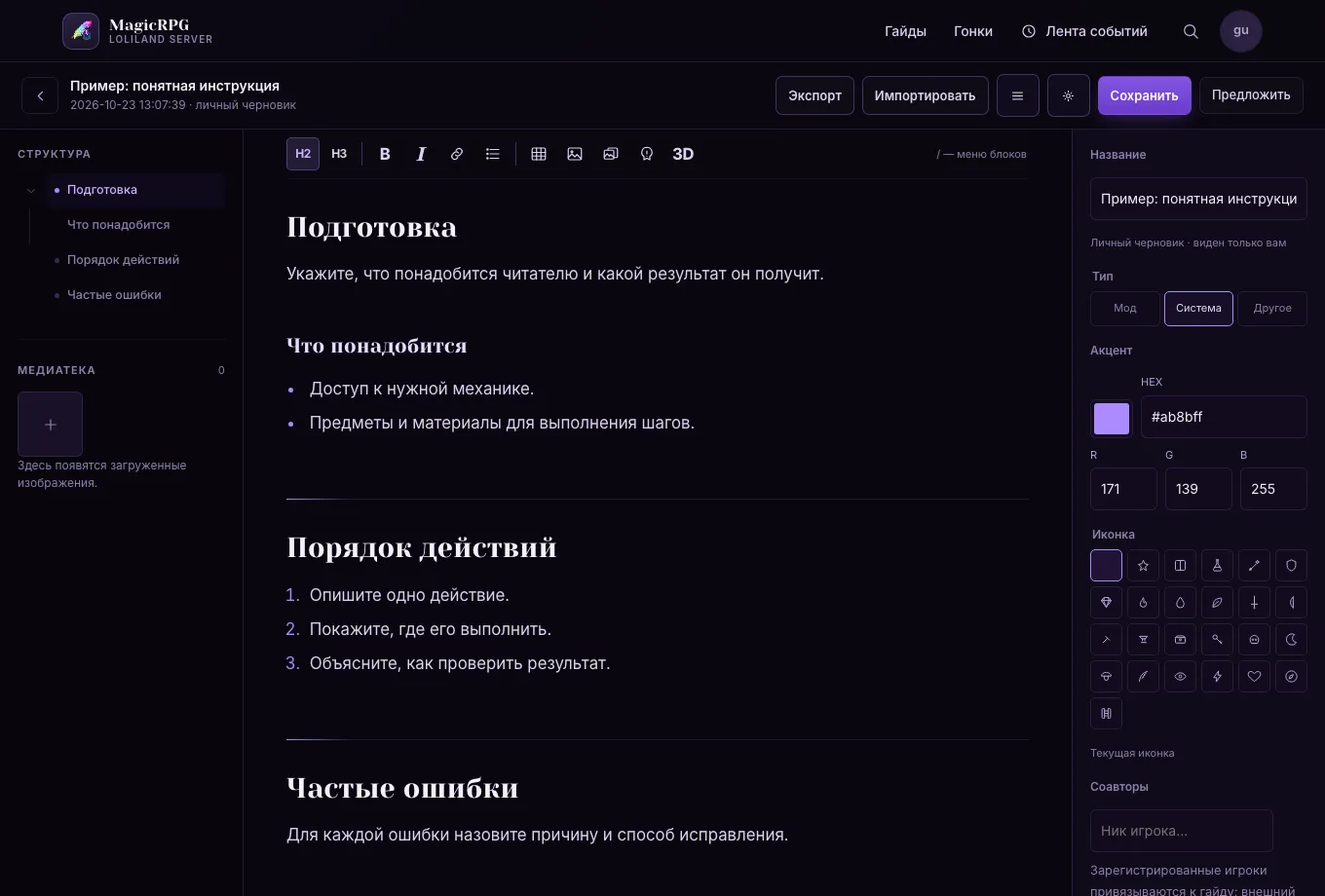Choose the heart guide icon
Screen dimensions: 1325x896
(1254, 677)
